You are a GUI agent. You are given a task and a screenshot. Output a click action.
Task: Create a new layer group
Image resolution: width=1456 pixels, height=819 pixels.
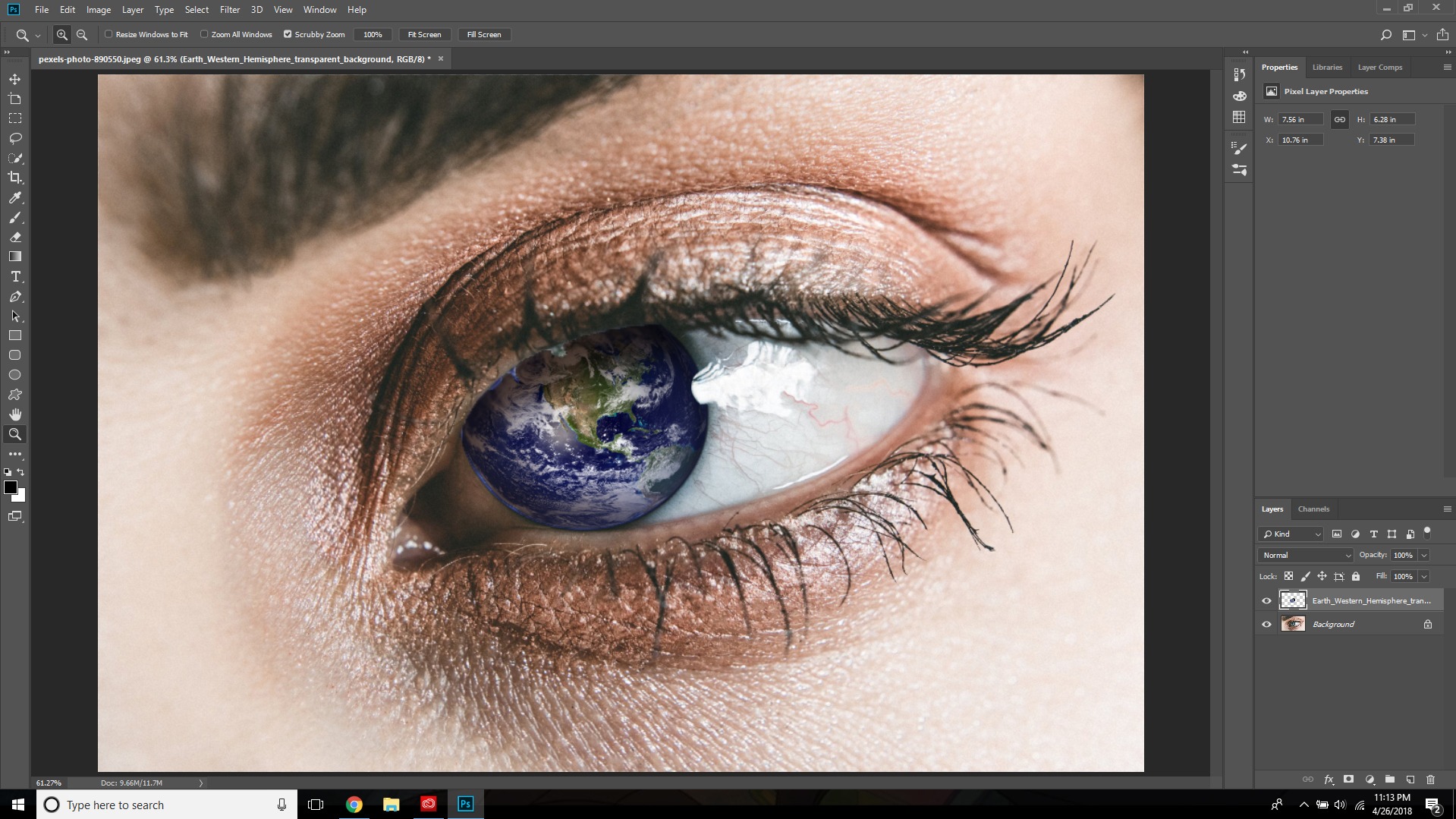(x=1390, y=780)
